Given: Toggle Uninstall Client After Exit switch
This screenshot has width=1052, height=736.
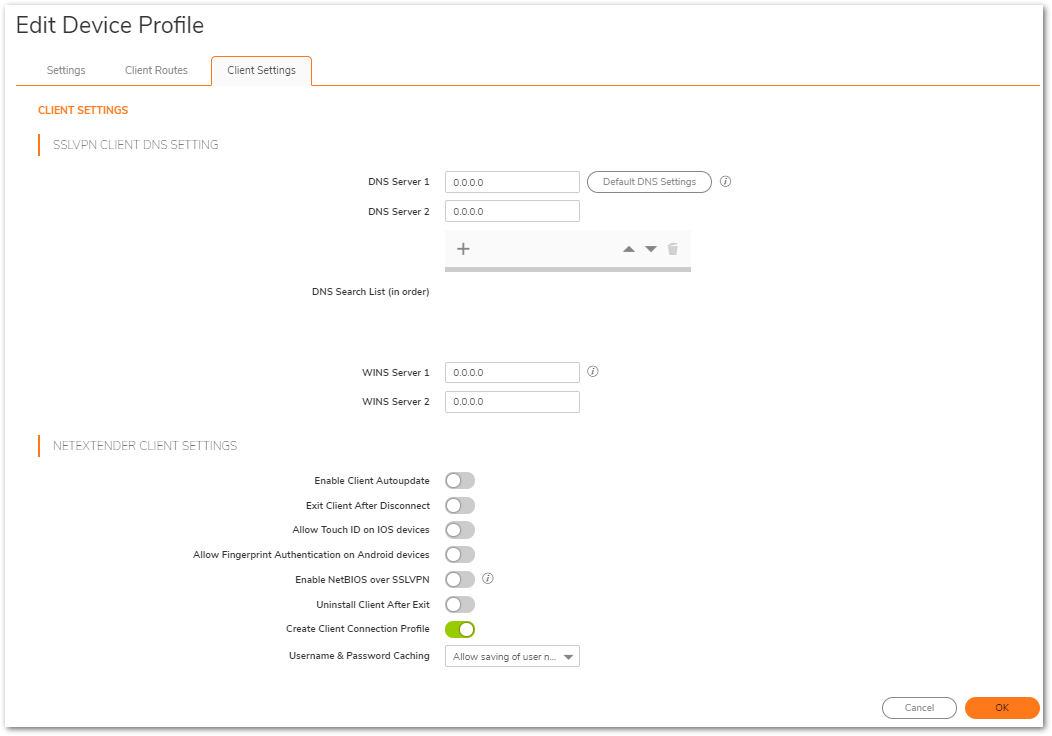Looking at the screenshot, I should click(x=460, y=604).
